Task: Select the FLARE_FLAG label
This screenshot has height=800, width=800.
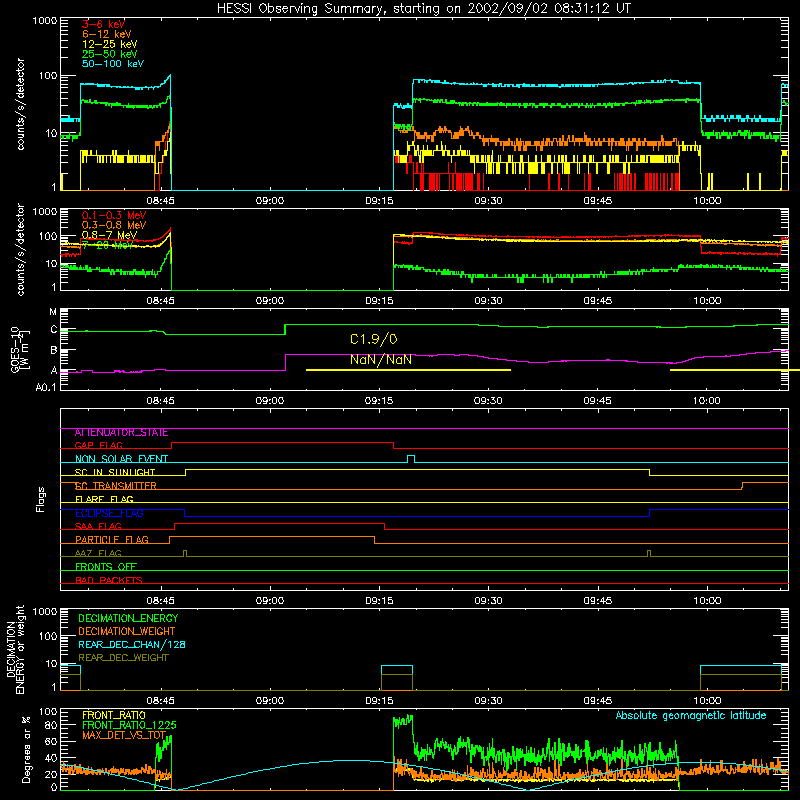Action: [104, 499]
